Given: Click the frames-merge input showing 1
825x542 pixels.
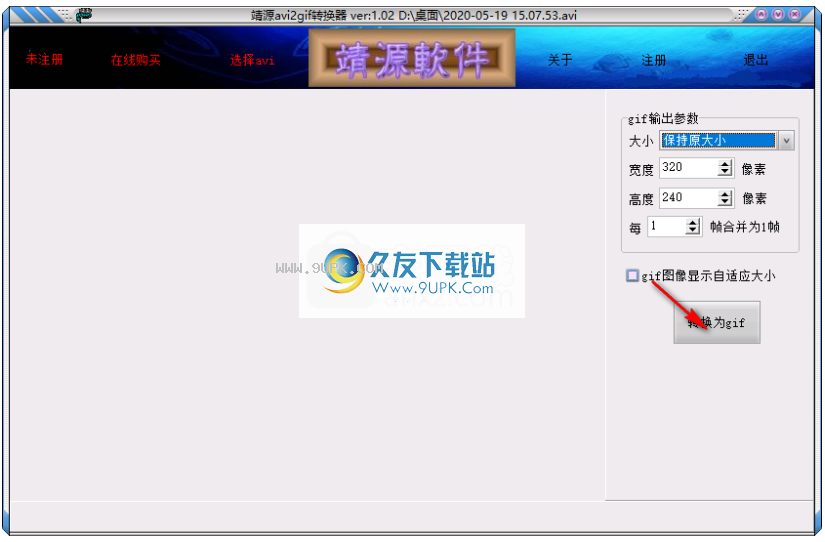Looking at the screenshot, I should (667, 227).
